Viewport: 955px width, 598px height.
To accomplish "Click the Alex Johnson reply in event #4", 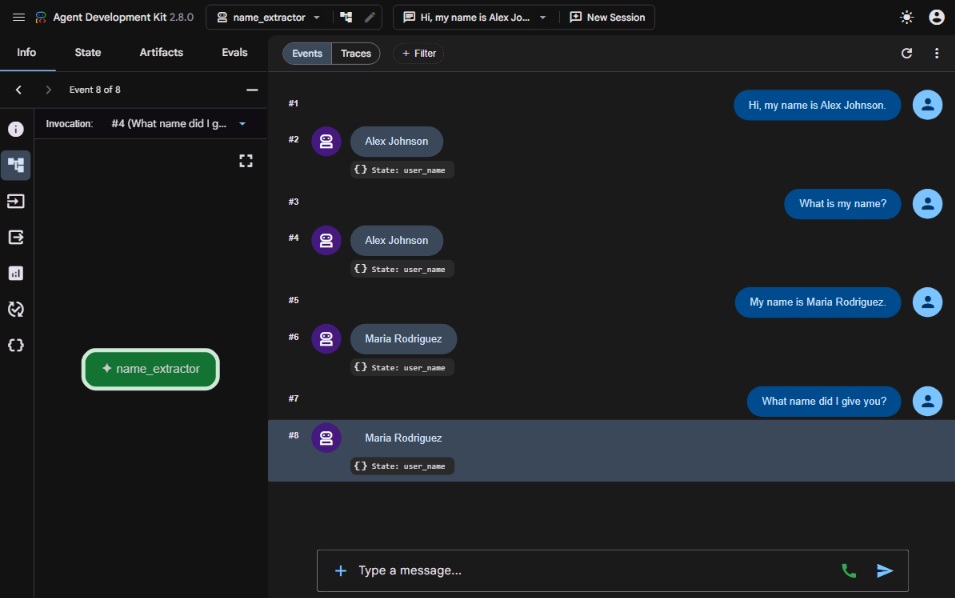I will pyautogui.click(x=396, y=240).
